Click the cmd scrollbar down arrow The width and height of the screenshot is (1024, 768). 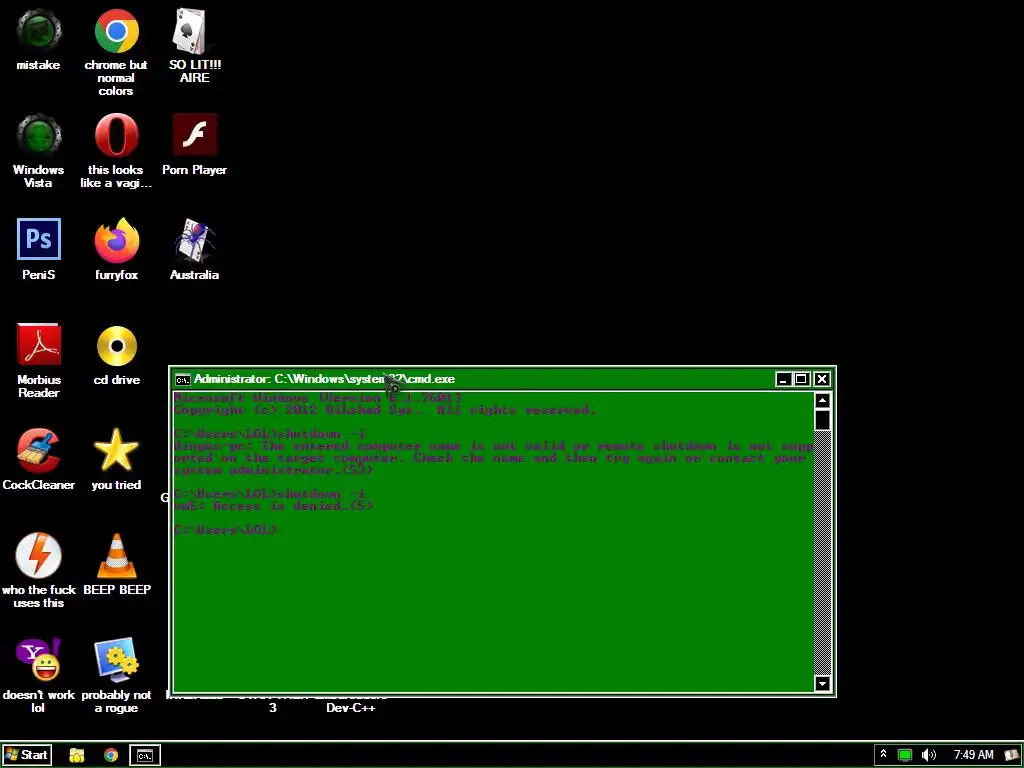coord(822,684)
